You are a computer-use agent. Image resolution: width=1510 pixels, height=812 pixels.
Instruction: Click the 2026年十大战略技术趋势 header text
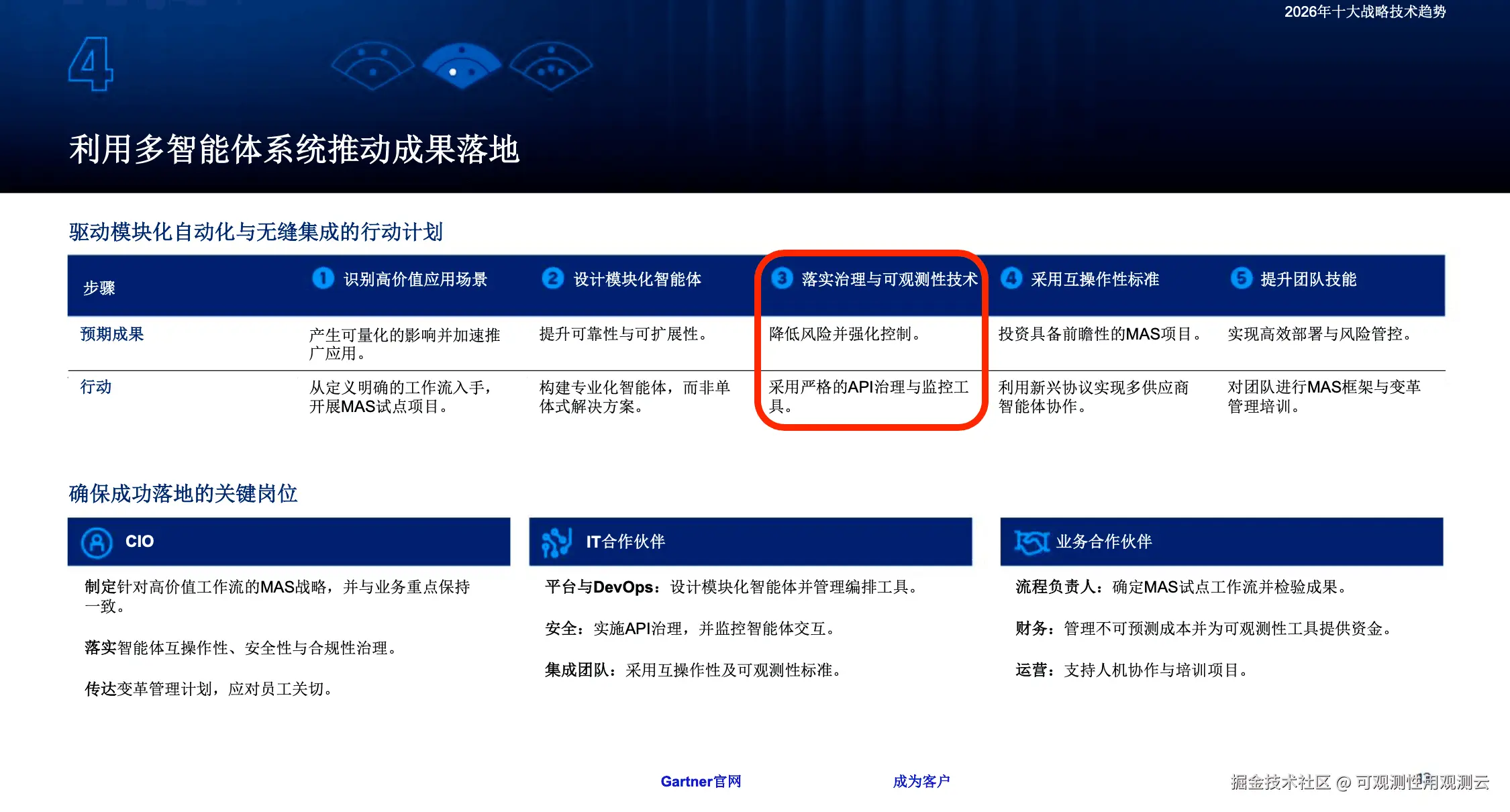tap(1364, 11)
